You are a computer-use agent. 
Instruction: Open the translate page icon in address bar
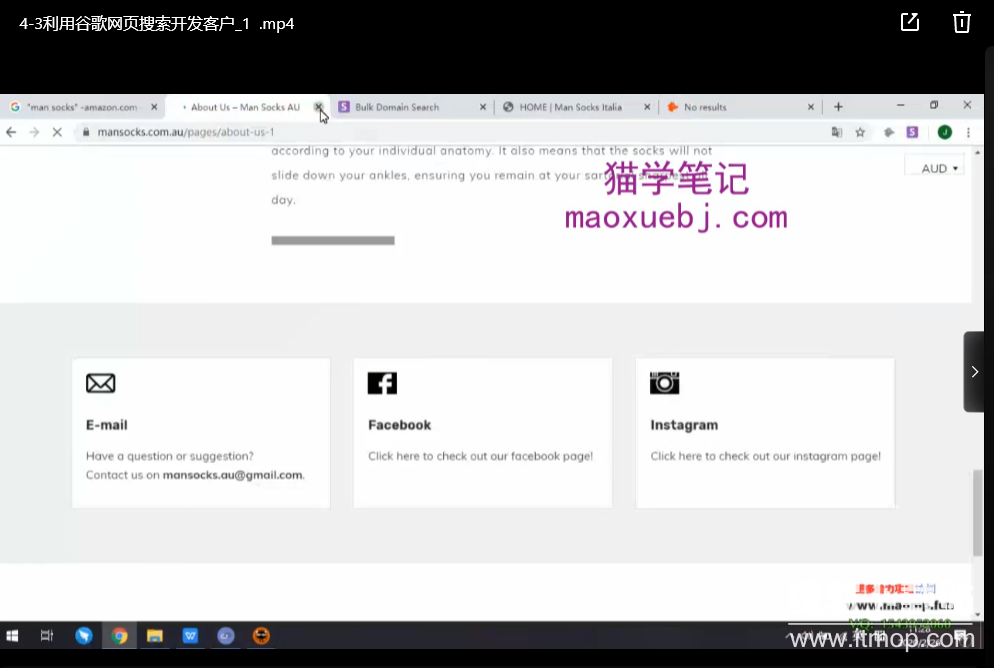pos(837,132)
